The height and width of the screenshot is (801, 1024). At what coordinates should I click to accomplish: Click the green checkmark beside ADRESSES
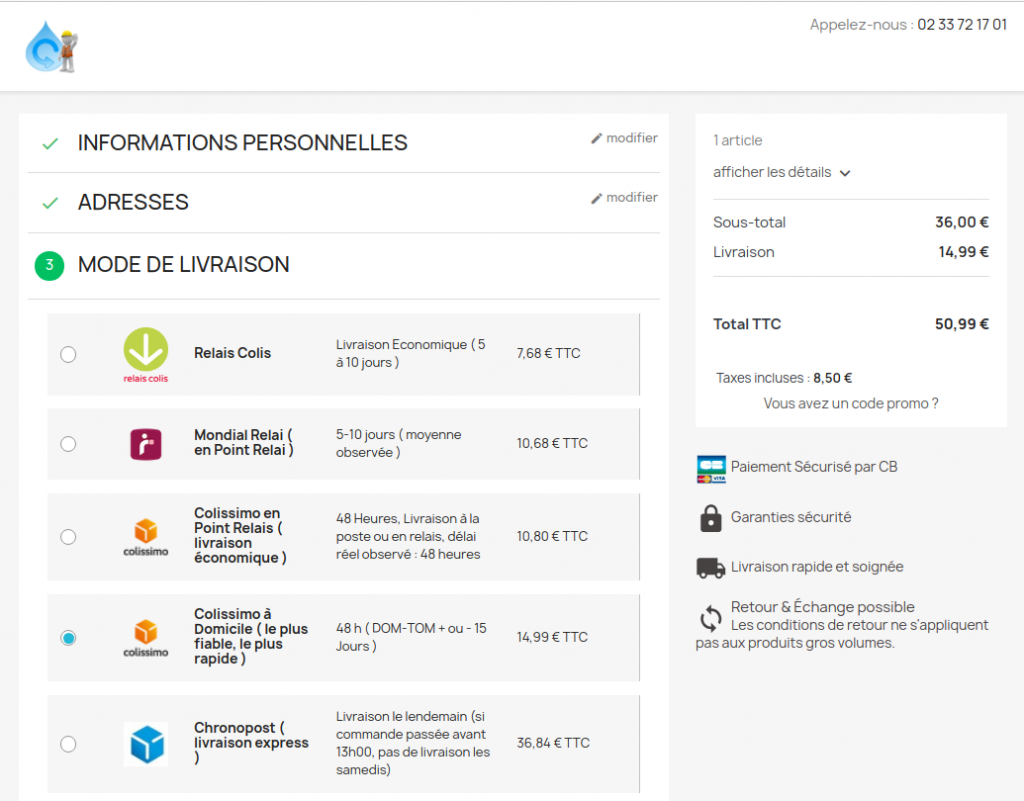pyautogui.click(x=50, y=201)
